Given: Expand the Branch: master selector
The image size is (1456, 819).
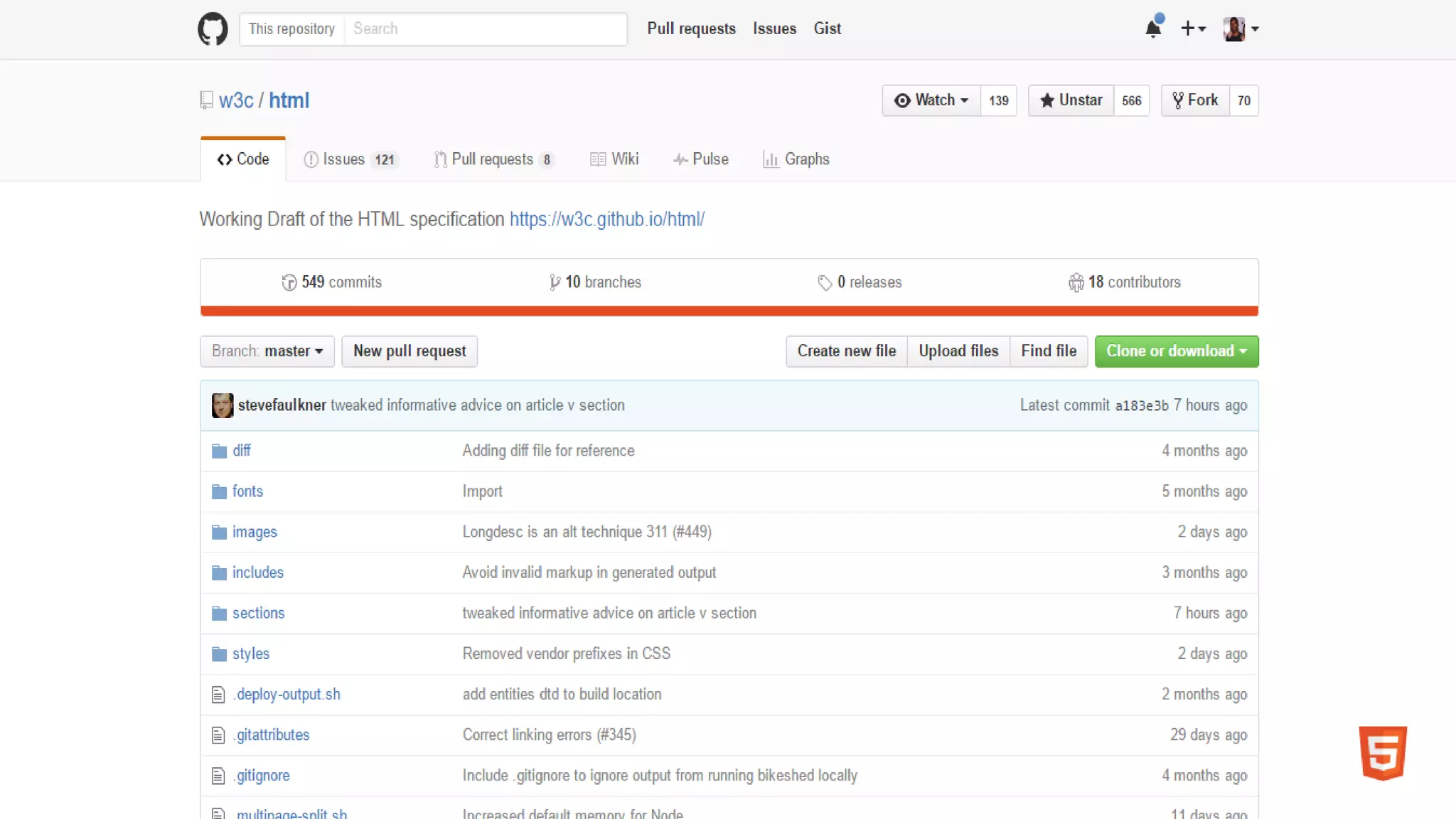Looking at the screenshot, I should point(267,351).
